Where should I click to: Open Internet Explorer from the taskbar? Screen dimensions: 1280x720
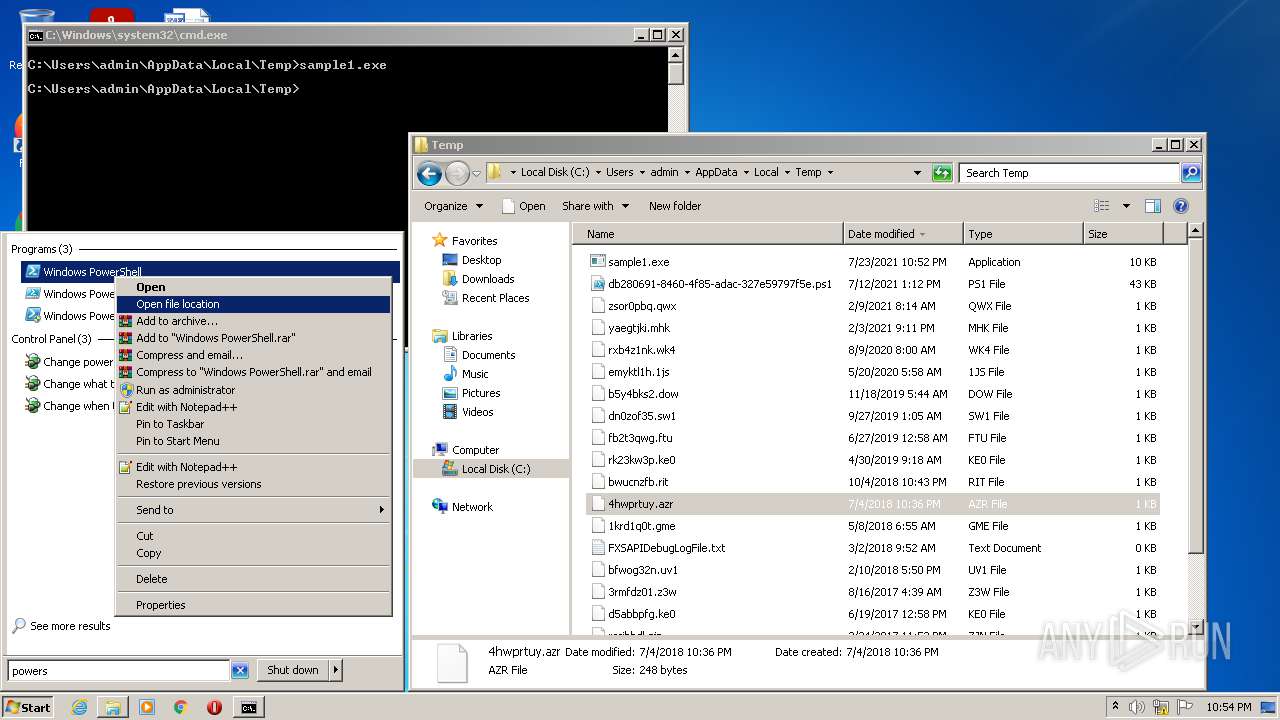(79, 707)
